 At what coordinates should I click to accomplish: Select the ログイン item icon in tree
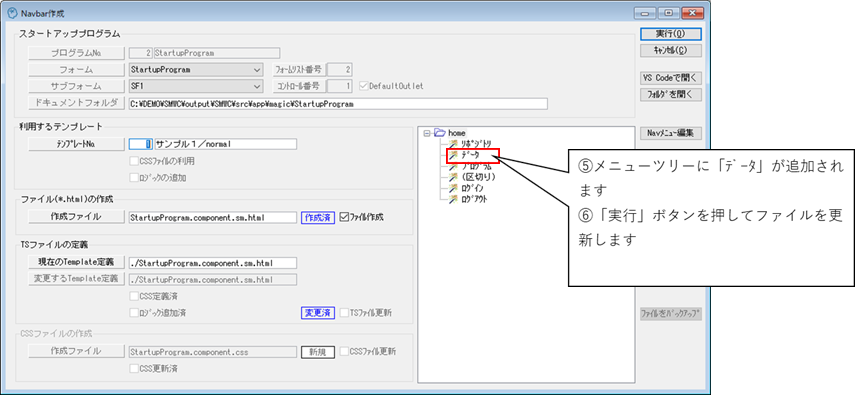[x=453, y=188]
